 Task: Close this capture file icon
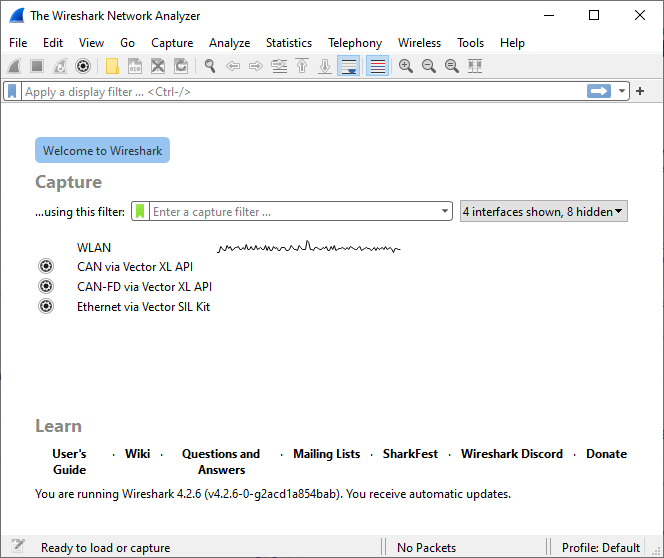click(158, 66)
